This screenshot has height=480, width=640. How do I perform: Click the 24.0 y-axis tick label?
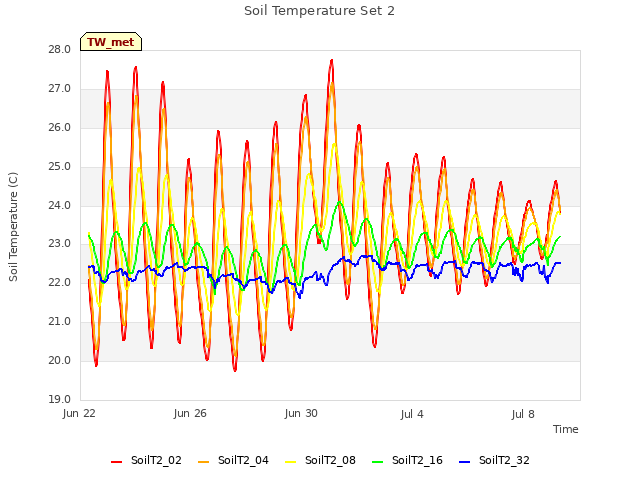[x=60, y=205]
